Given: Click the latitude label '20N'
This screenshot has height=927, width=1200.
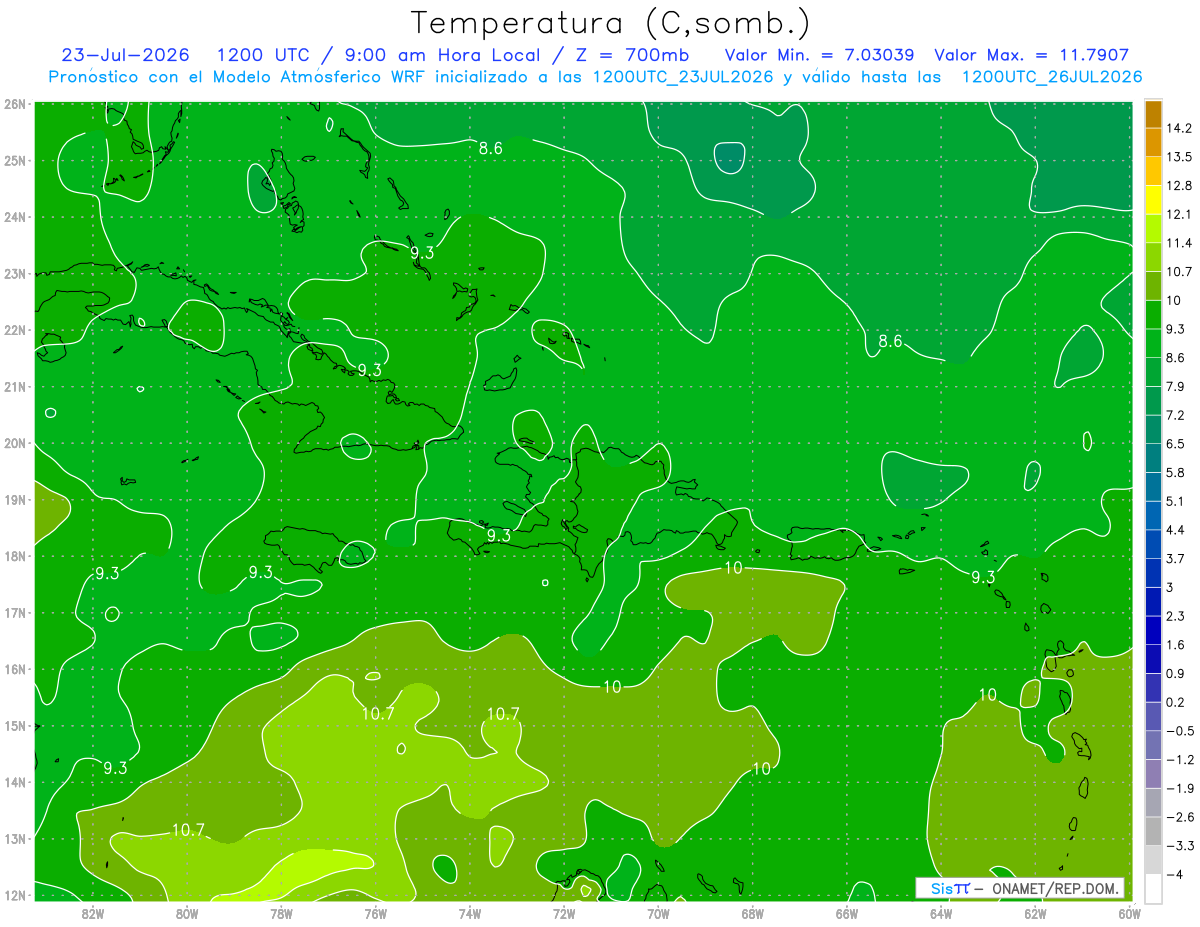Looking at the screenshot, I should coord(15,443).
